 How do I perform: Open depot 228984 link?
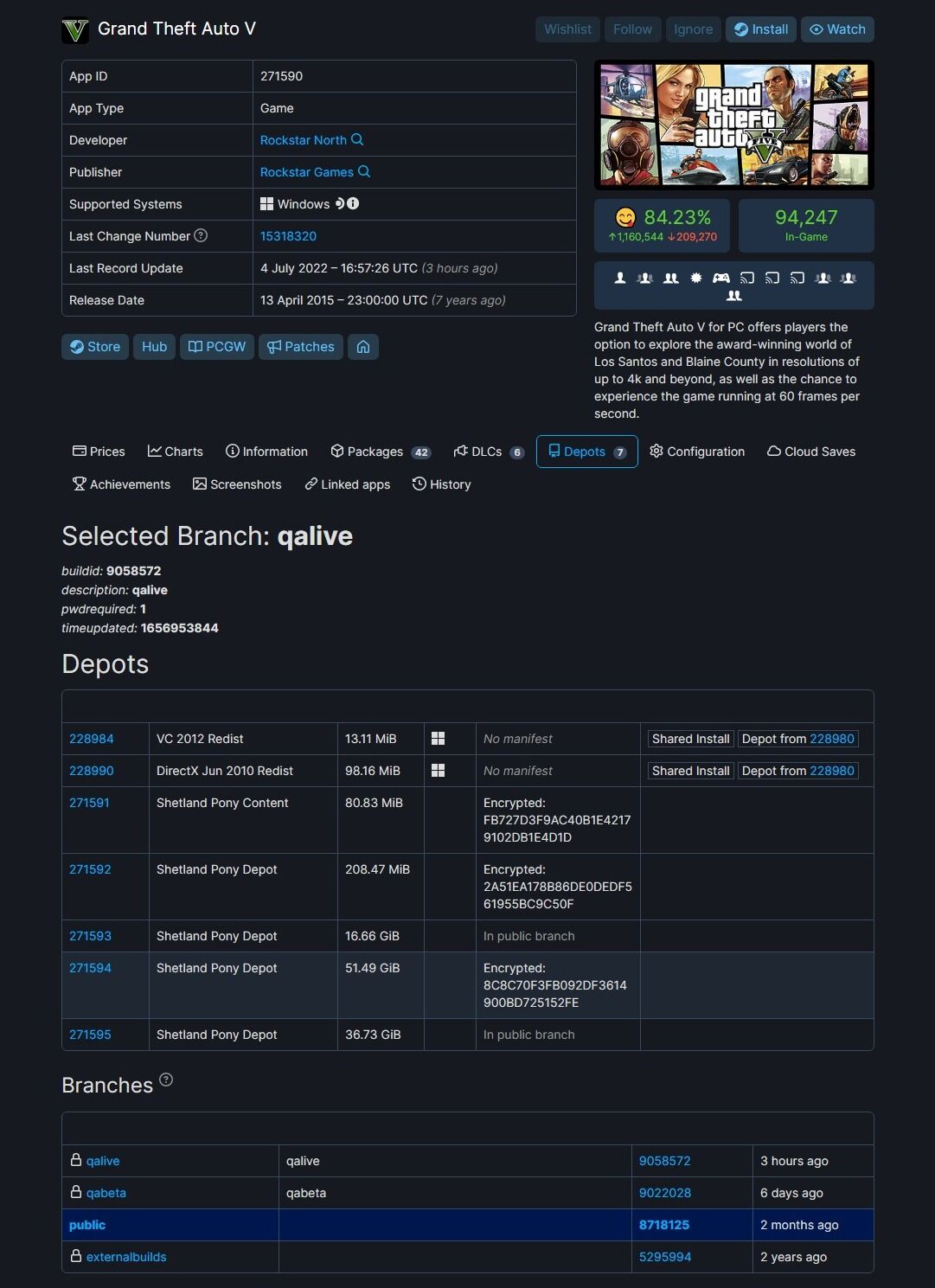tap(92, 739)
